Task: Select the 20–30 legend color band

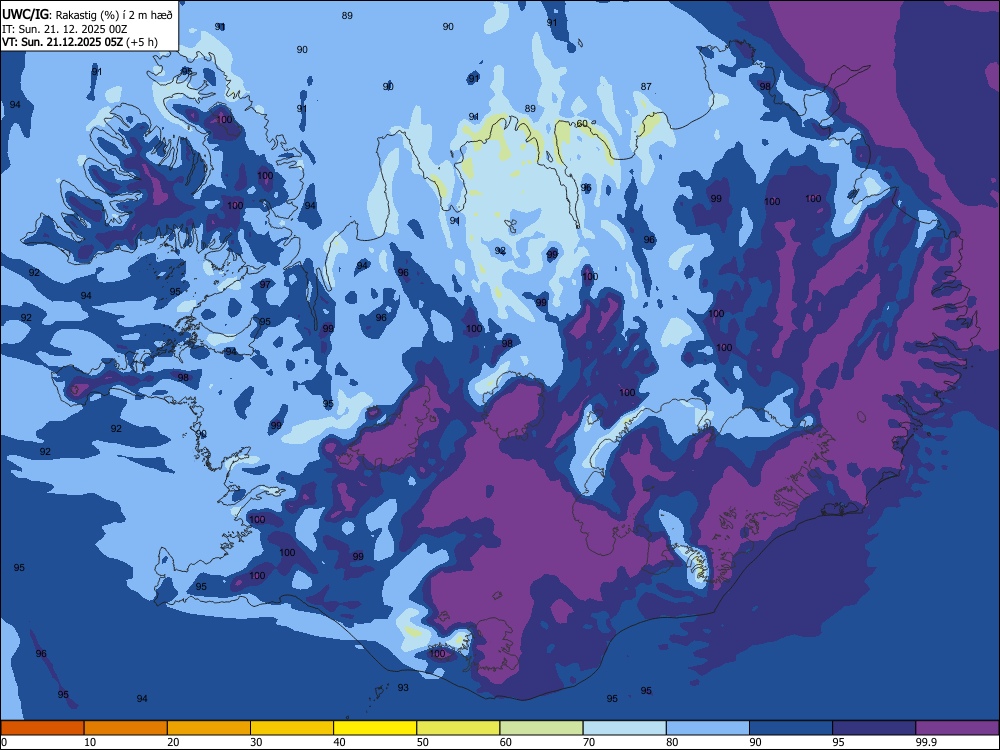Action: tap(209, 728)
